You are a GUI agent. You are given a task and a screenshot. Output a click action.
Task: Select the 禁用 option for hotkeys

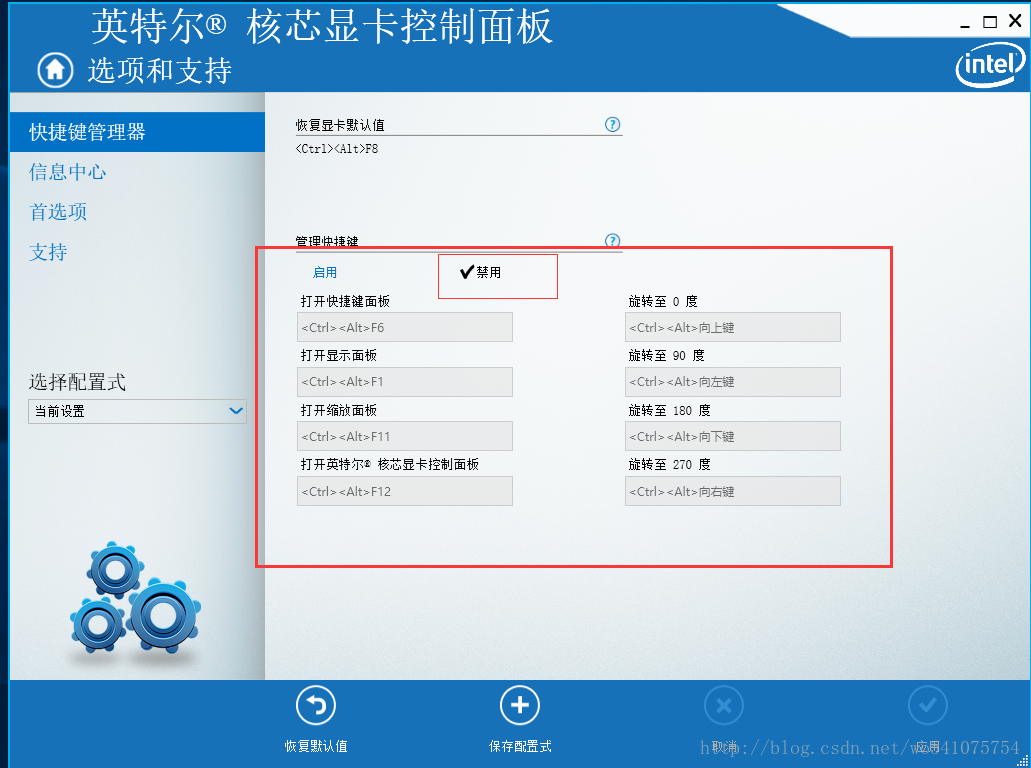coord(481,272)
